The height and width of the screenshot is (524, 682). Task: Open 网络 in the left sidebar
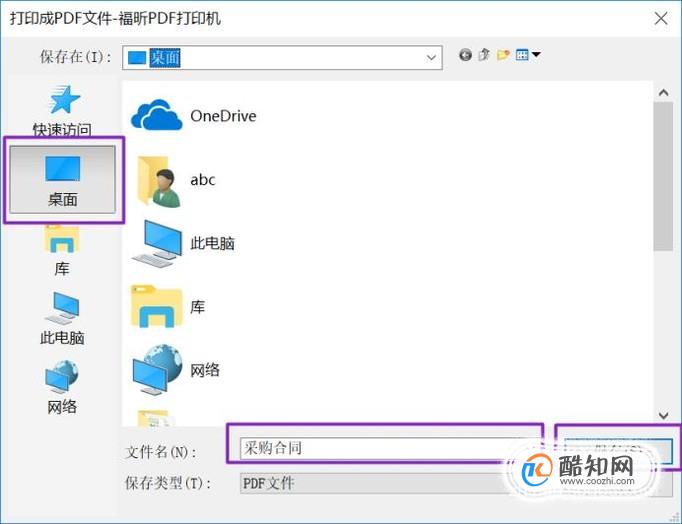pos(62,387)
